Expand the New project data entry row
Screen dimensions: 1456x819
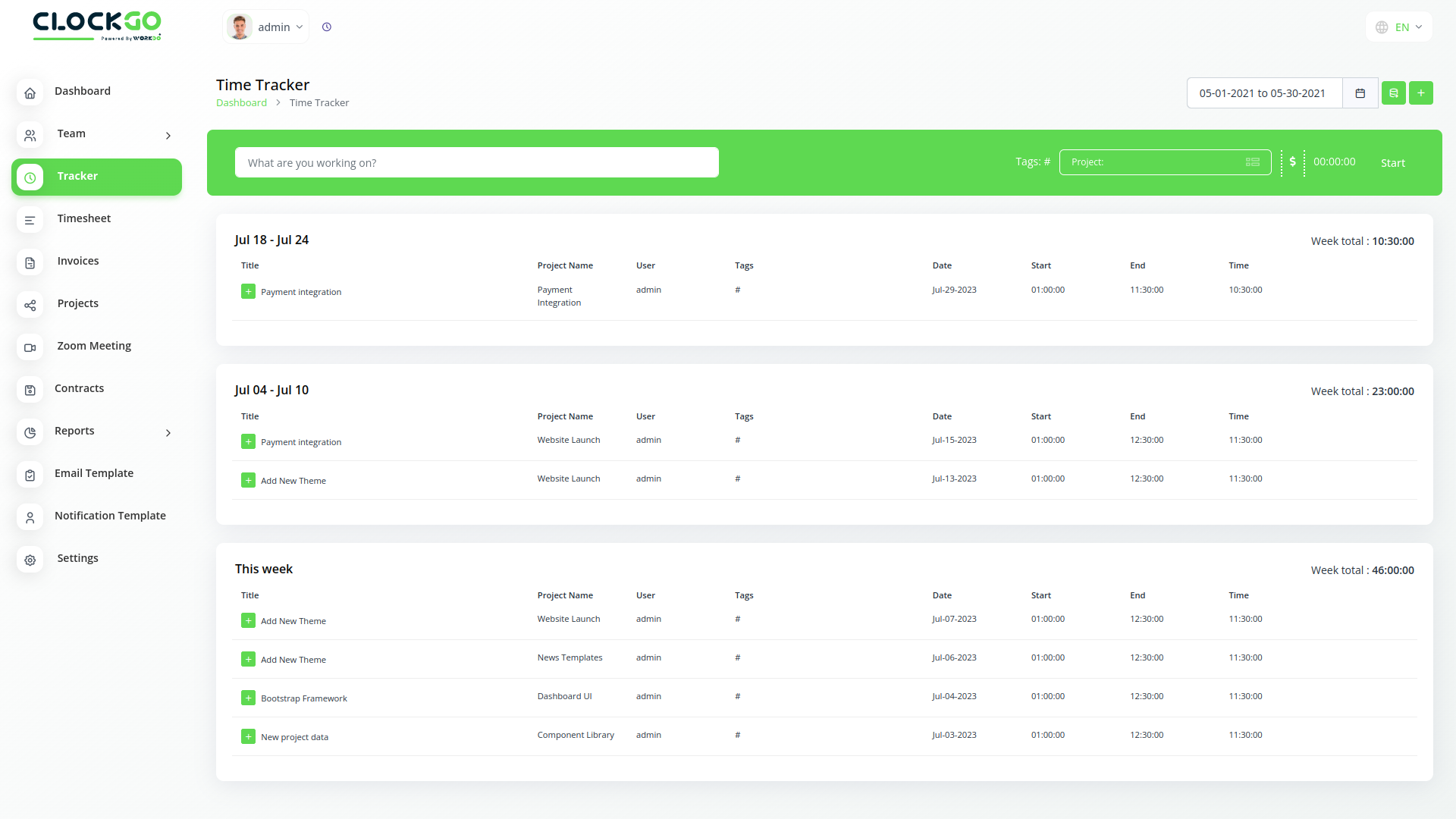point(248,736)
